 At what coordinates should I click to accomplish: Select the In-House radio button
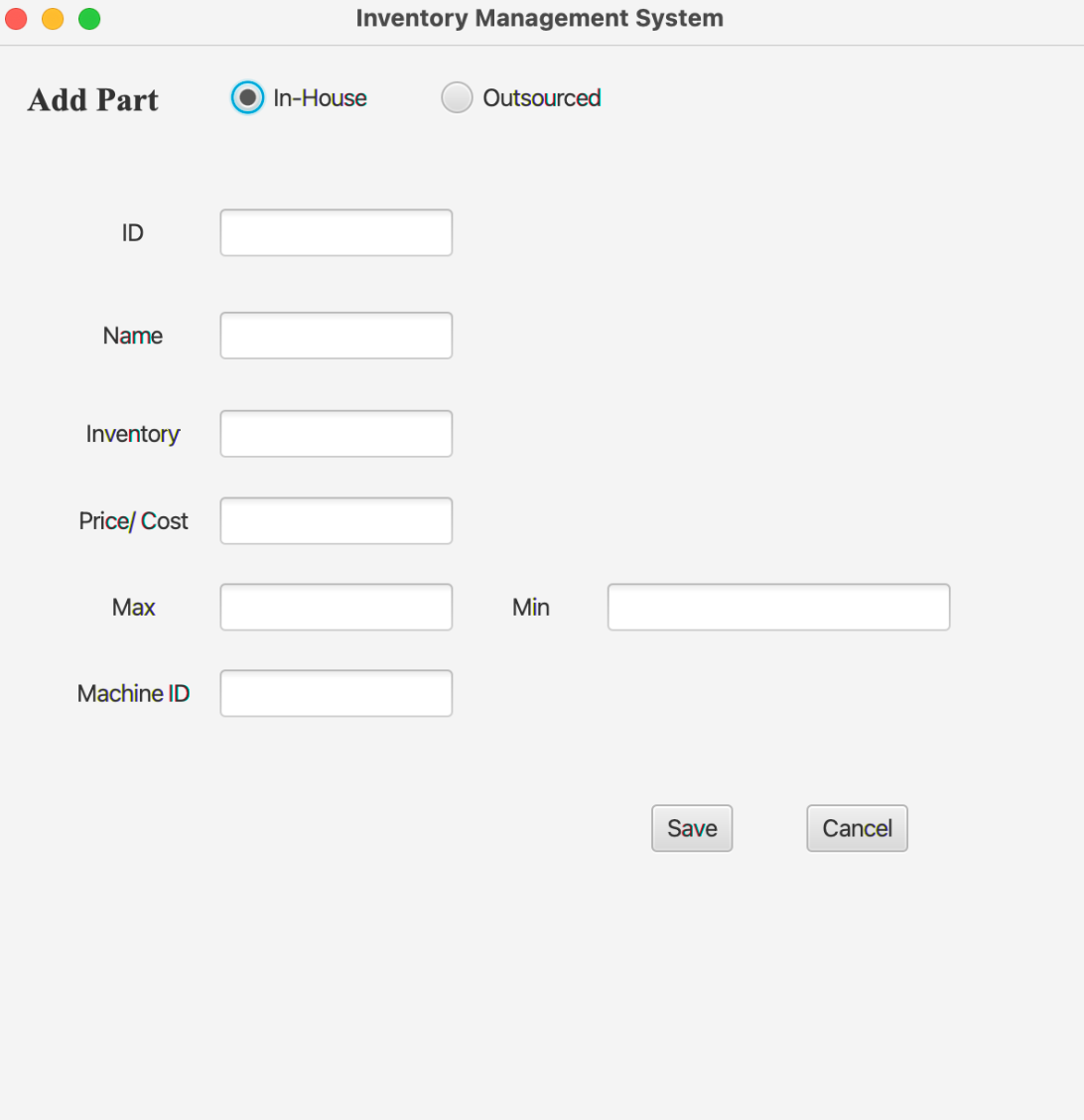tap(247, 98)
